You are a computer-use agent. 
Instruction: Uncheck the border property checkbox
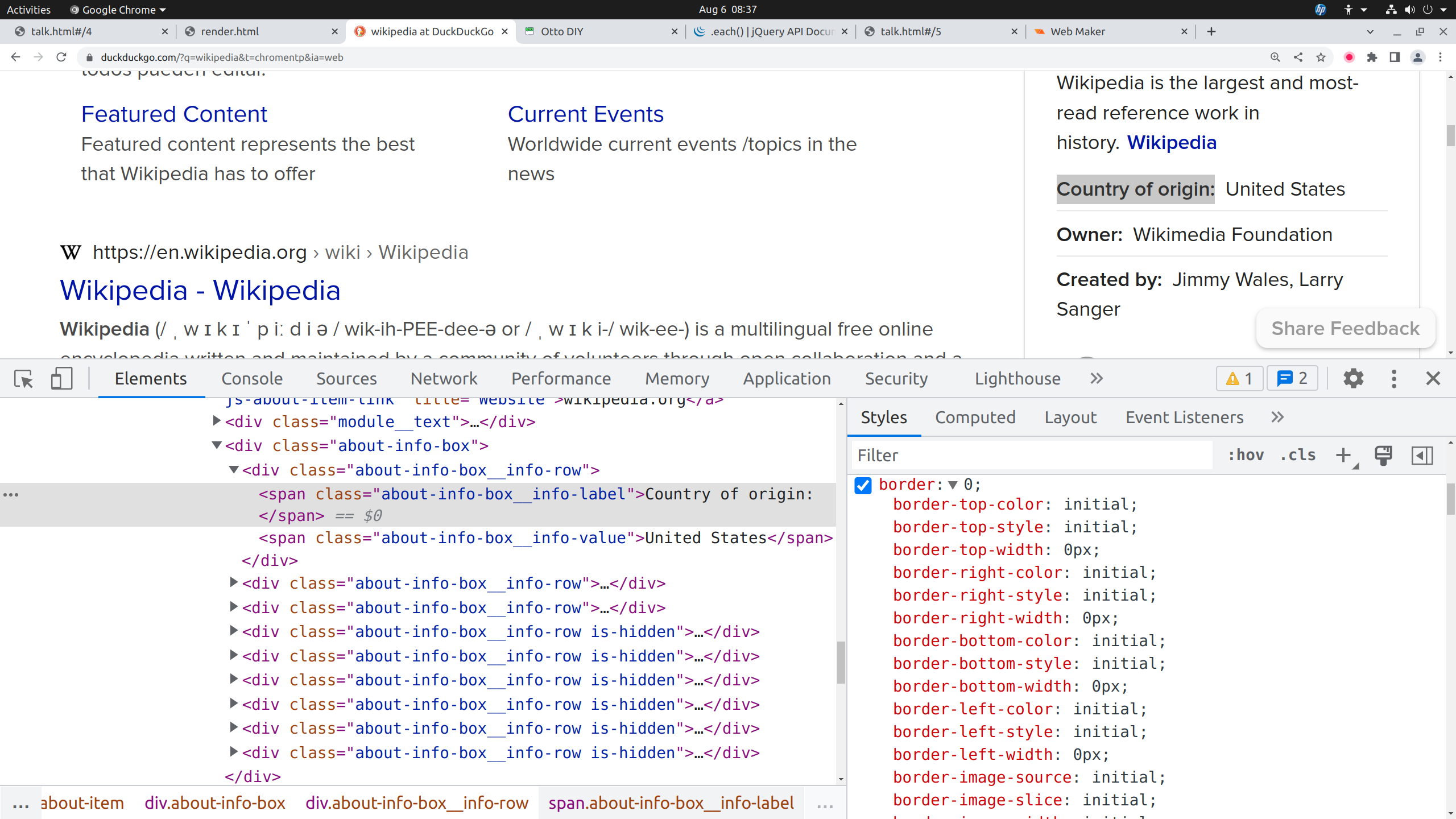pos(863,485)
